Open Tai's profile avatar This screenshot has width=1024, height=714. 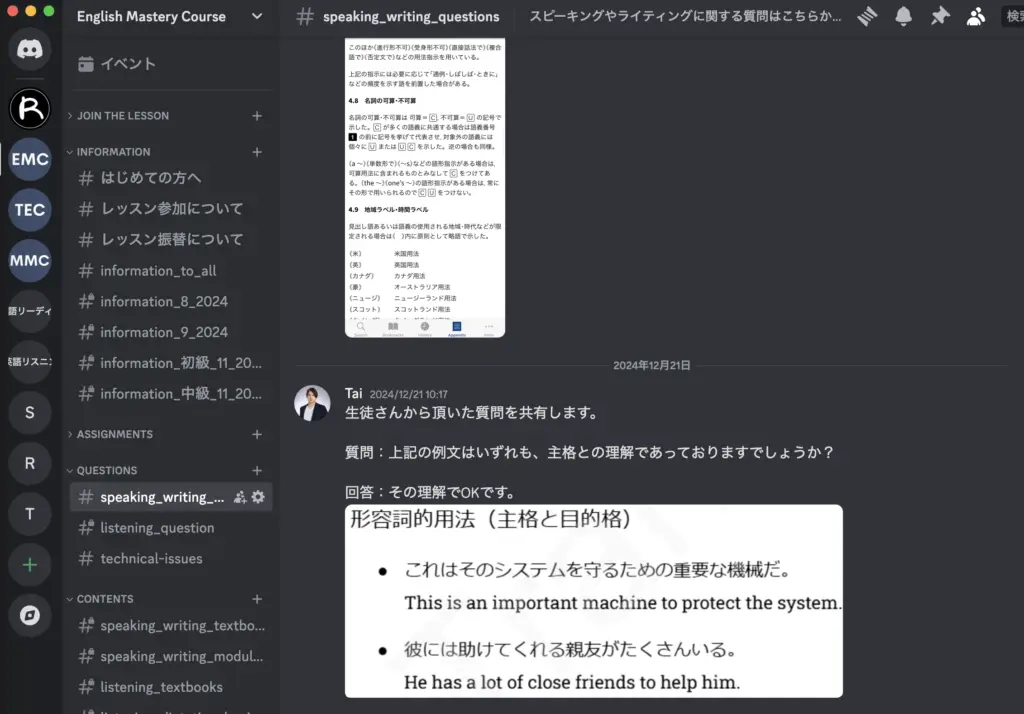[312, 403]
